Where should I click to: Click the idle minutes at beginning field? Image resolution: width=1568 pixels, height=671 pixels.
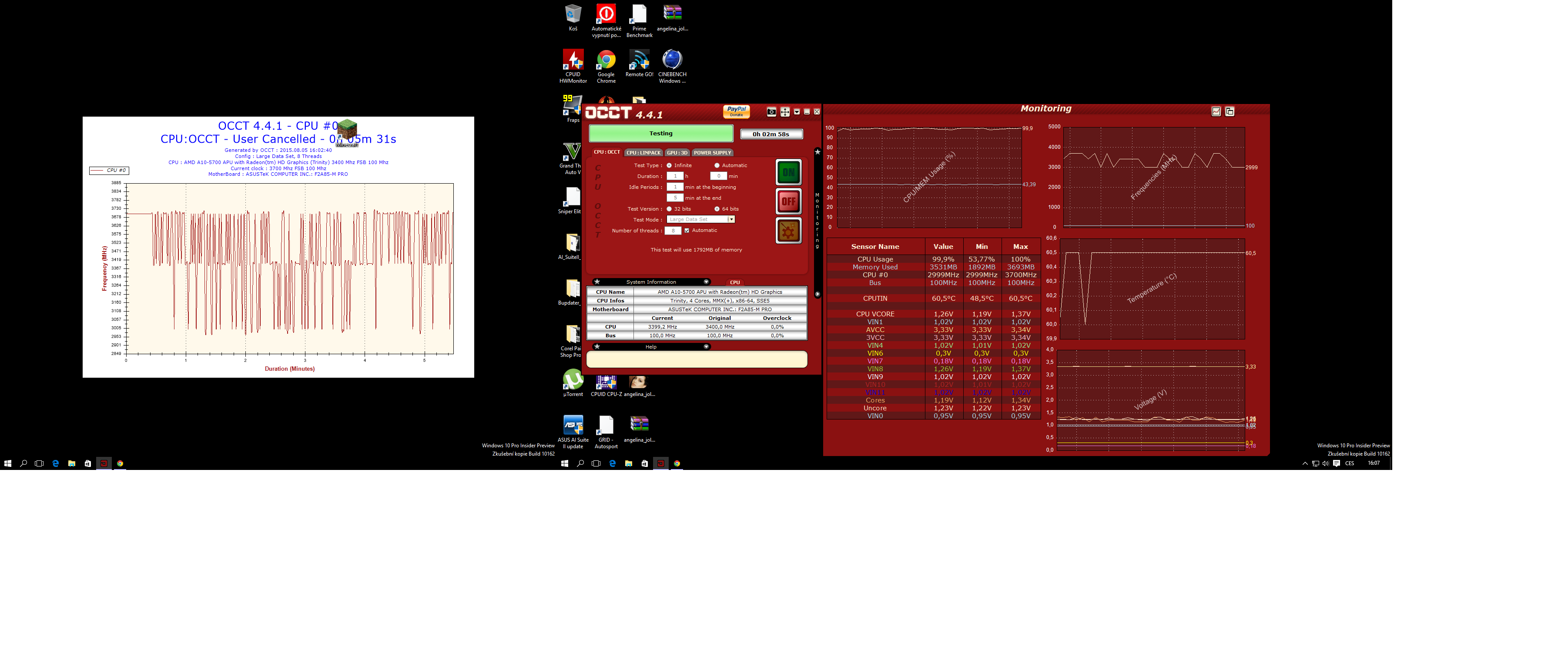point(675,187)
